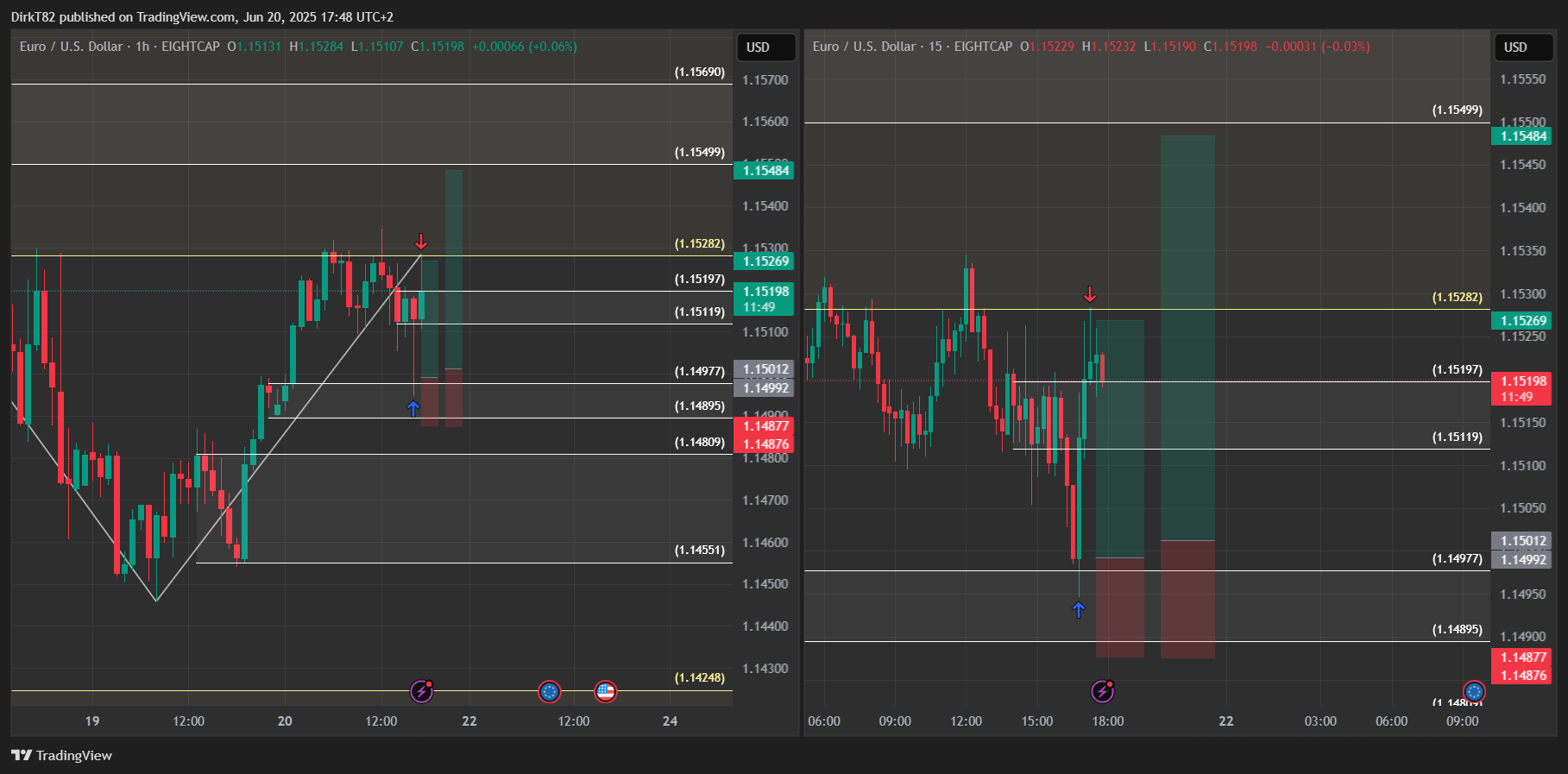This screenshot has height=774, width=1568.
Task: Click the (1.15119) label on 15-minute chart
Action: pyautogui.click(x=1458, y=437)
